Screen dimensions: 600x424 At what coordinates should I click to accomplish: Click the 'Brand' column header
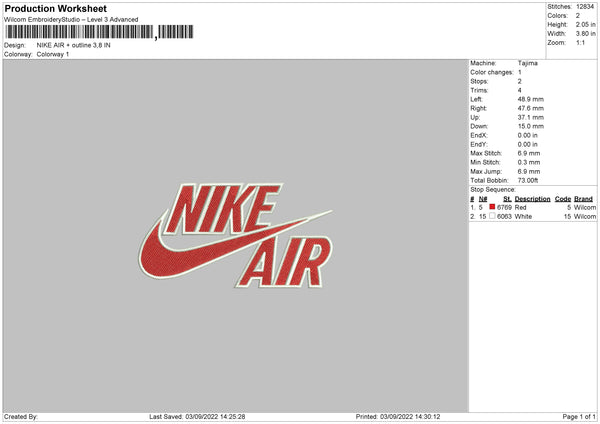pos(583,199)
